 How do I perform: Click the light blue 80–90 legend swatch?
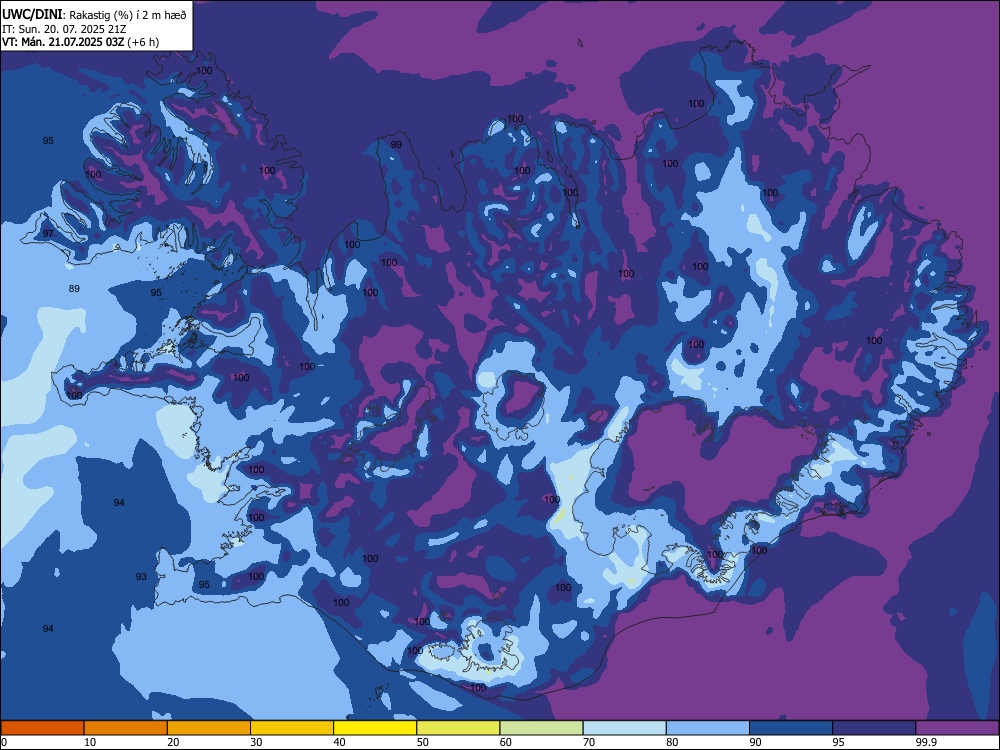click(x=708, y=728)
